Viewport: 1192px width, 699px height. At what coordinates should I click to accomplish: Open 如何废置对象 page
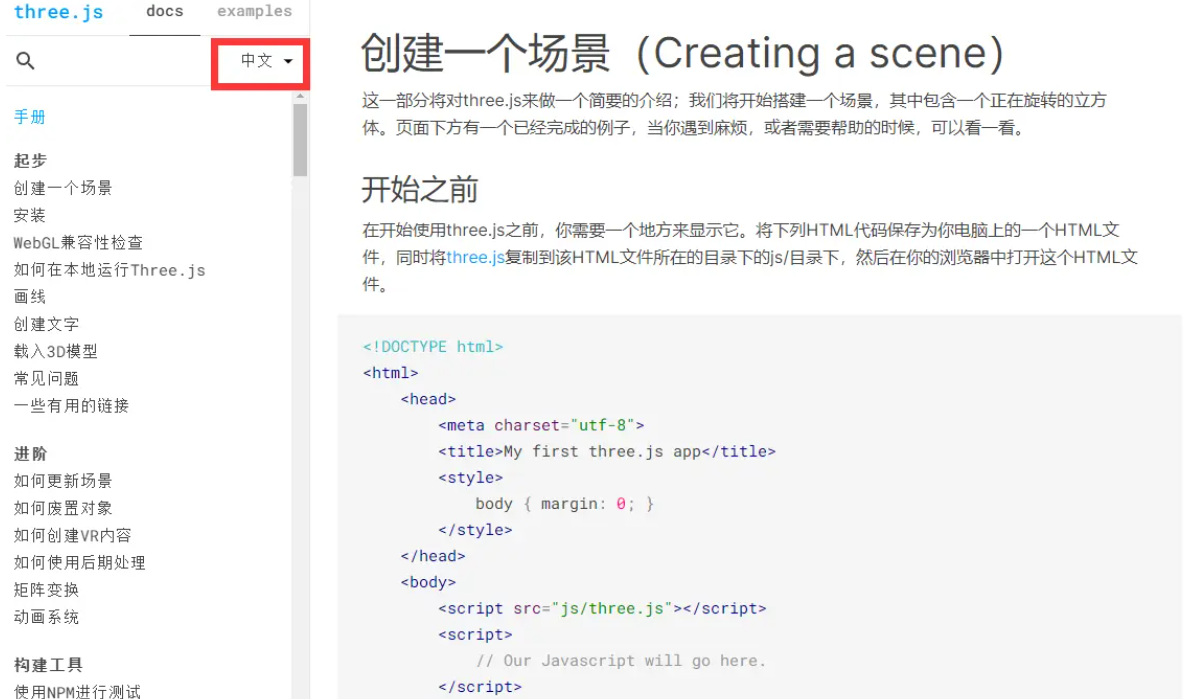coord(63,508)
